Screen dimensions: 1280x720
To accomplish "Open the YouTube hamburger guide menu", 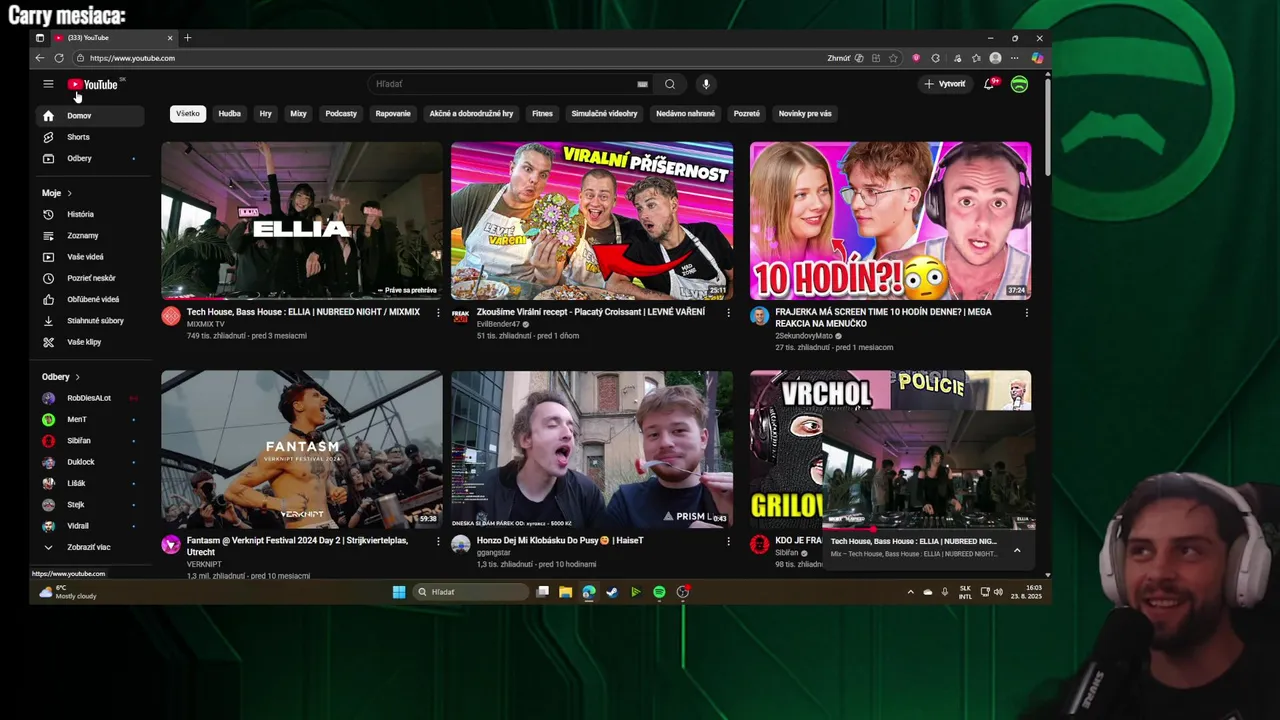I will coord(48,84).
